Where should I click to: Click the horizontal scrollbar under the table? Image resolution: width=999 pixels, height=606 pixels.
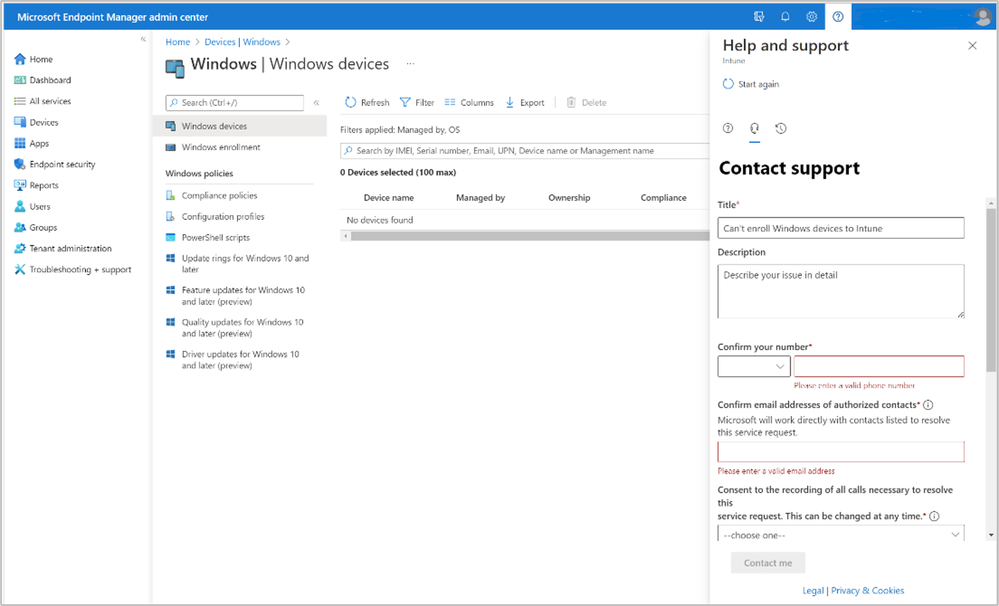tap(529, 236)
